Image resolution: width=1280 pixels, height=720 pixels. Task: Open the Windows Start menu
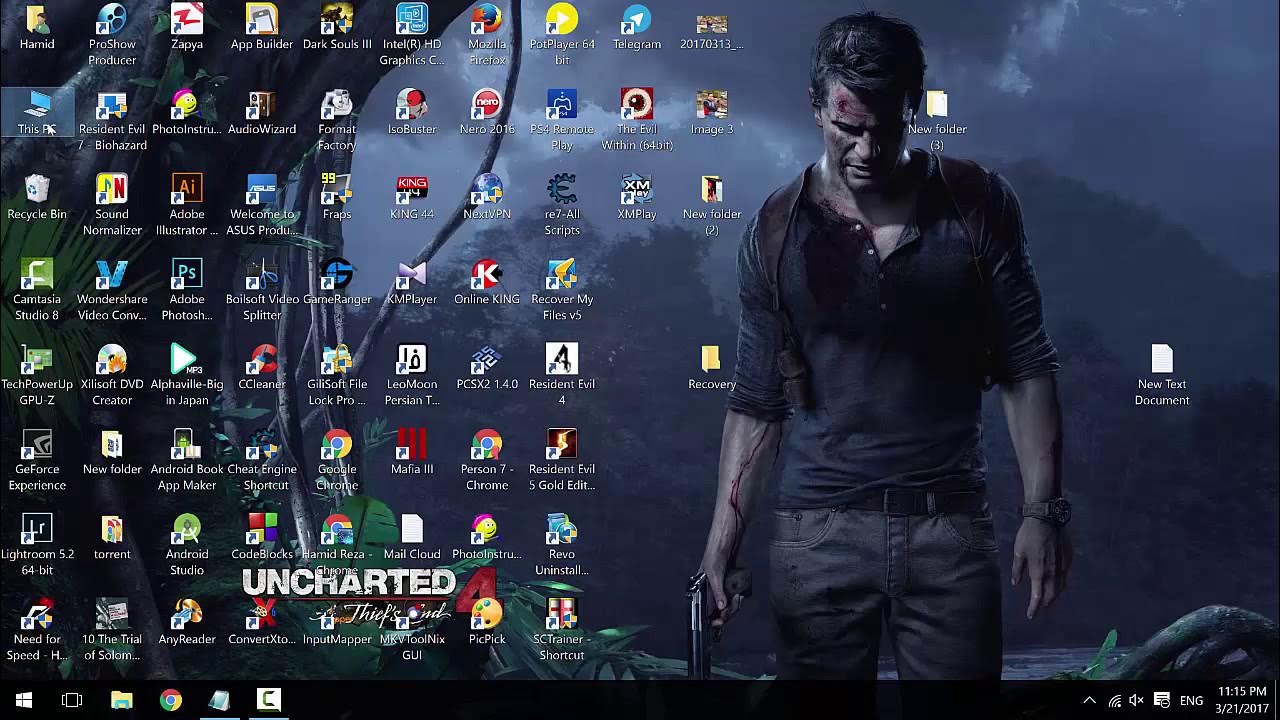(24, 700)
